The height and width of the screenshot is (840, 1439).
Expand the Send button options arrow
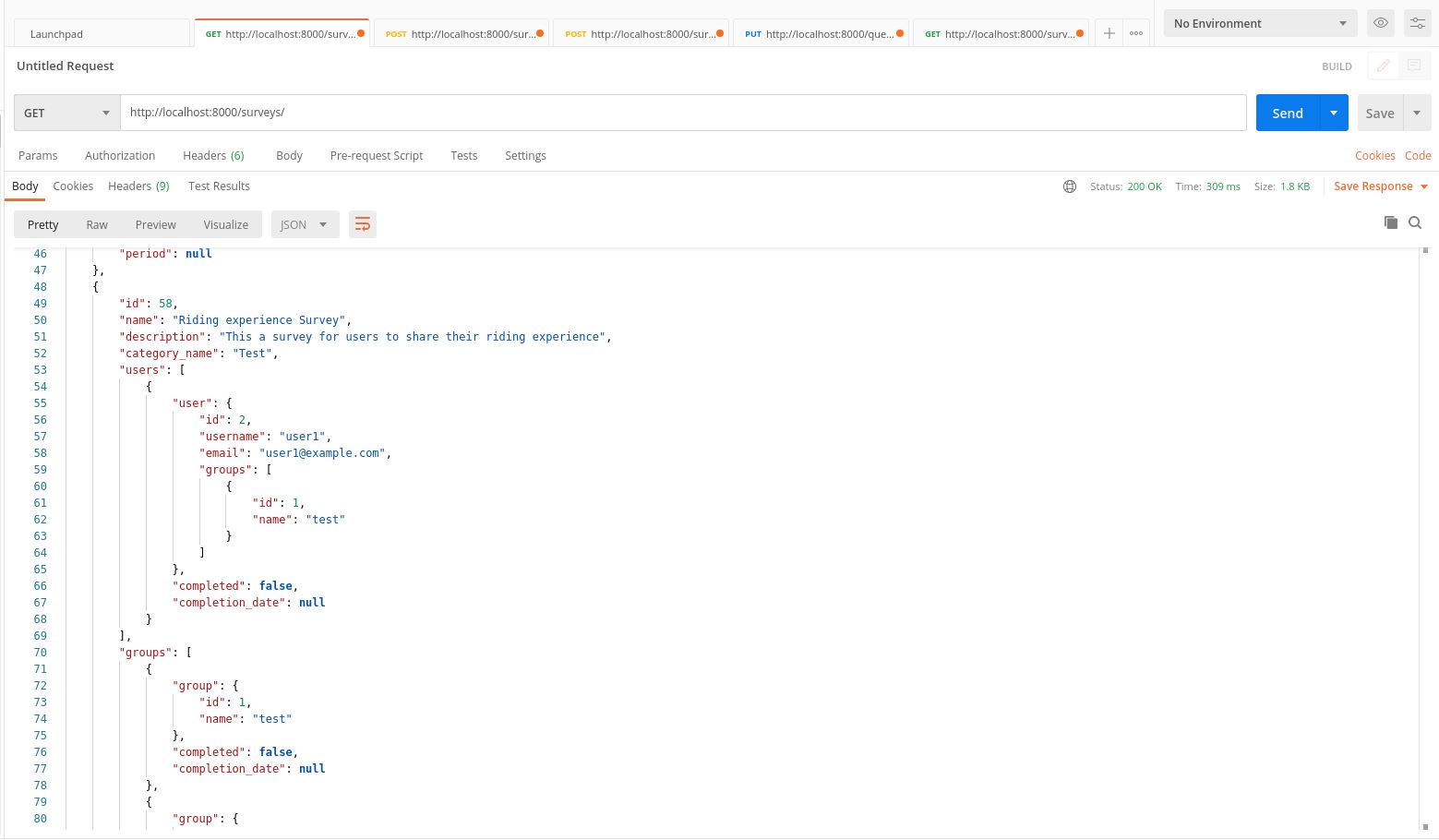[x=1333, y=112]
